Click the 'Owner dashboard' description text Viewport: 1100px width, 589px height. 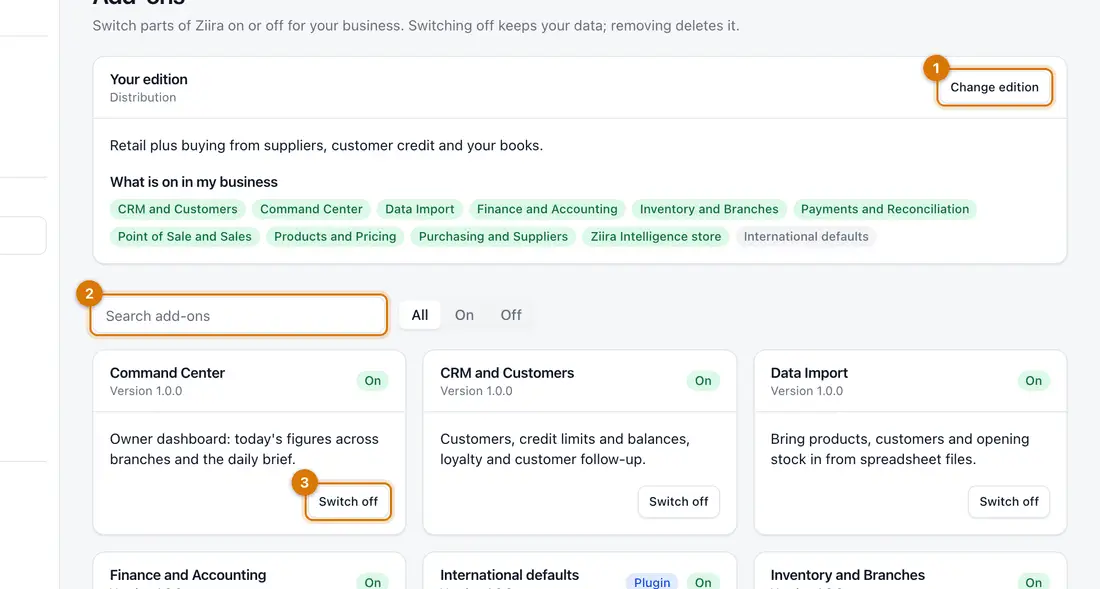pos(244,449)
